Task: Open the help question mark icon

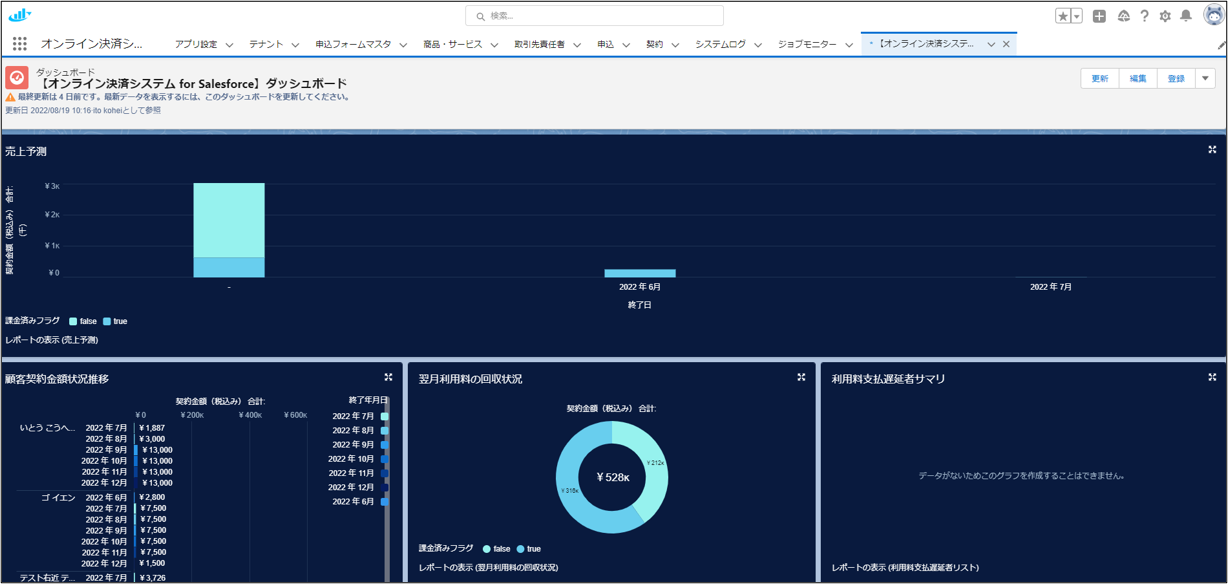Action: pos(1144,16)
